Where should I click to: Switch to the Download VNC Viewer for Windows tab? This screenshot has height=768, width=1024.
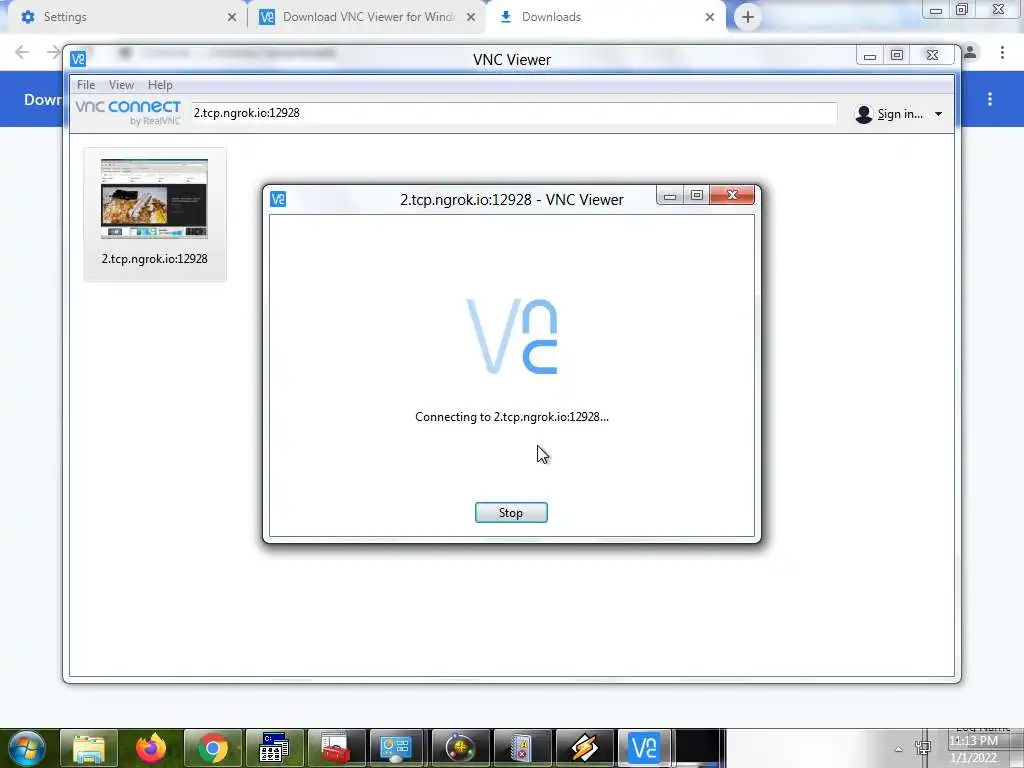368,17
